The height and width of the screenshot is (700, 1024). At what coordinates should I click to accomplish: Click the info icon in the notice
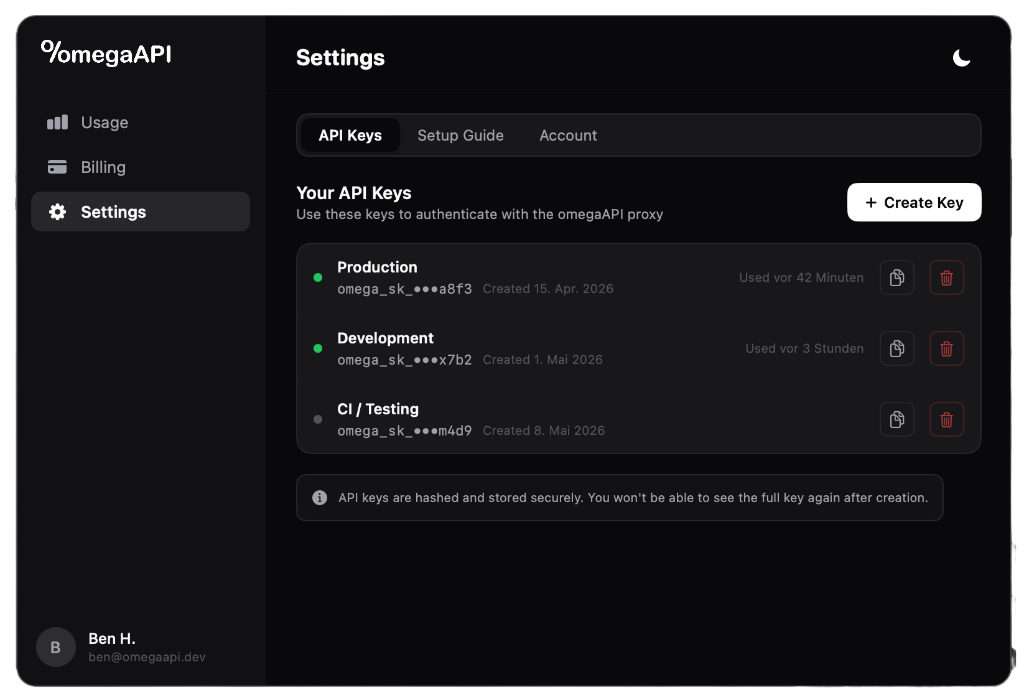pos(319,498)
